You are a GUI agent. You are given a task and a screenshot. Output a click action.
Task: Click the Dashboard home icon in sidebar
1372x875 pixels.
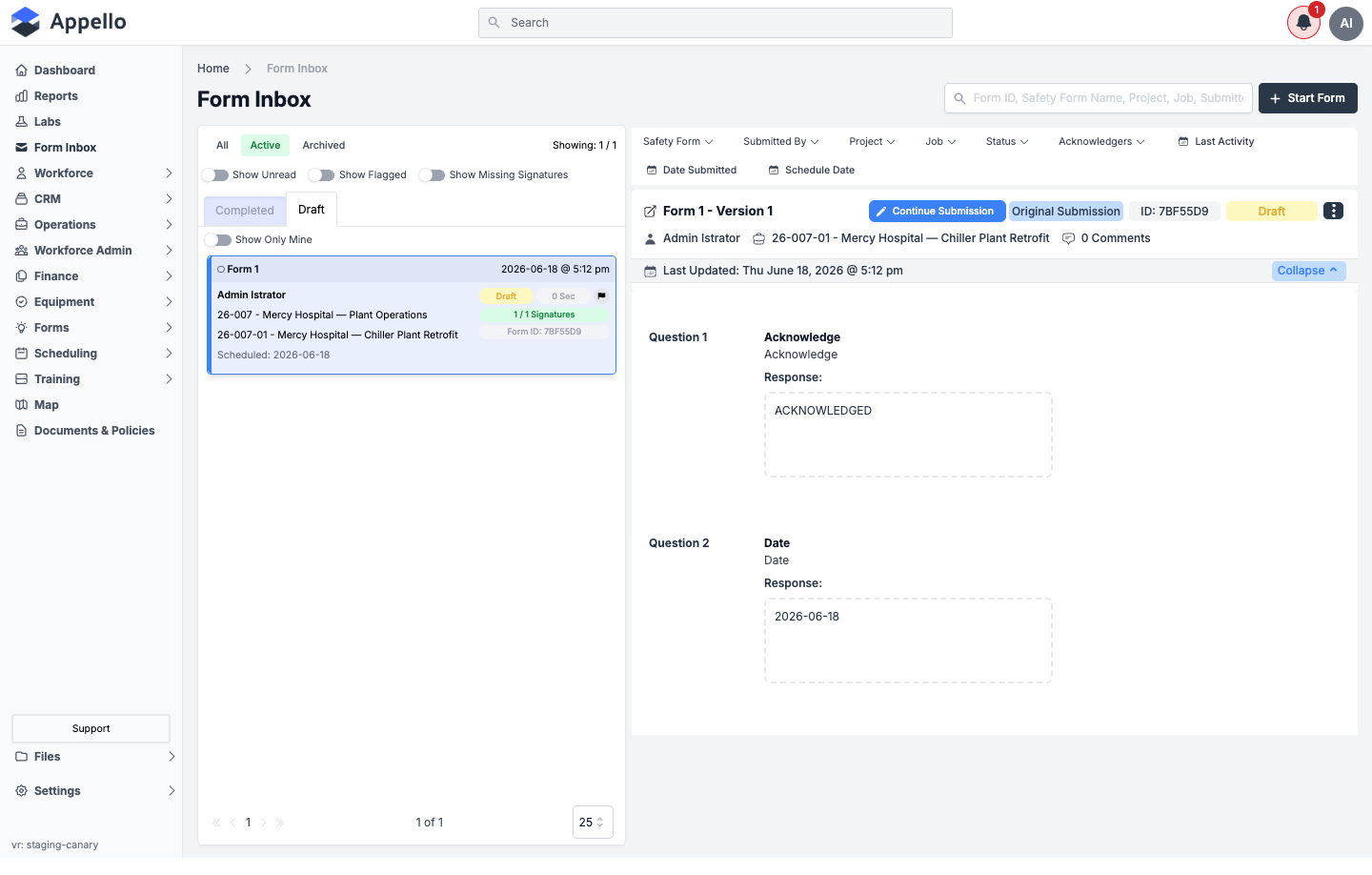pyautogui.click(x=21, y=71)
